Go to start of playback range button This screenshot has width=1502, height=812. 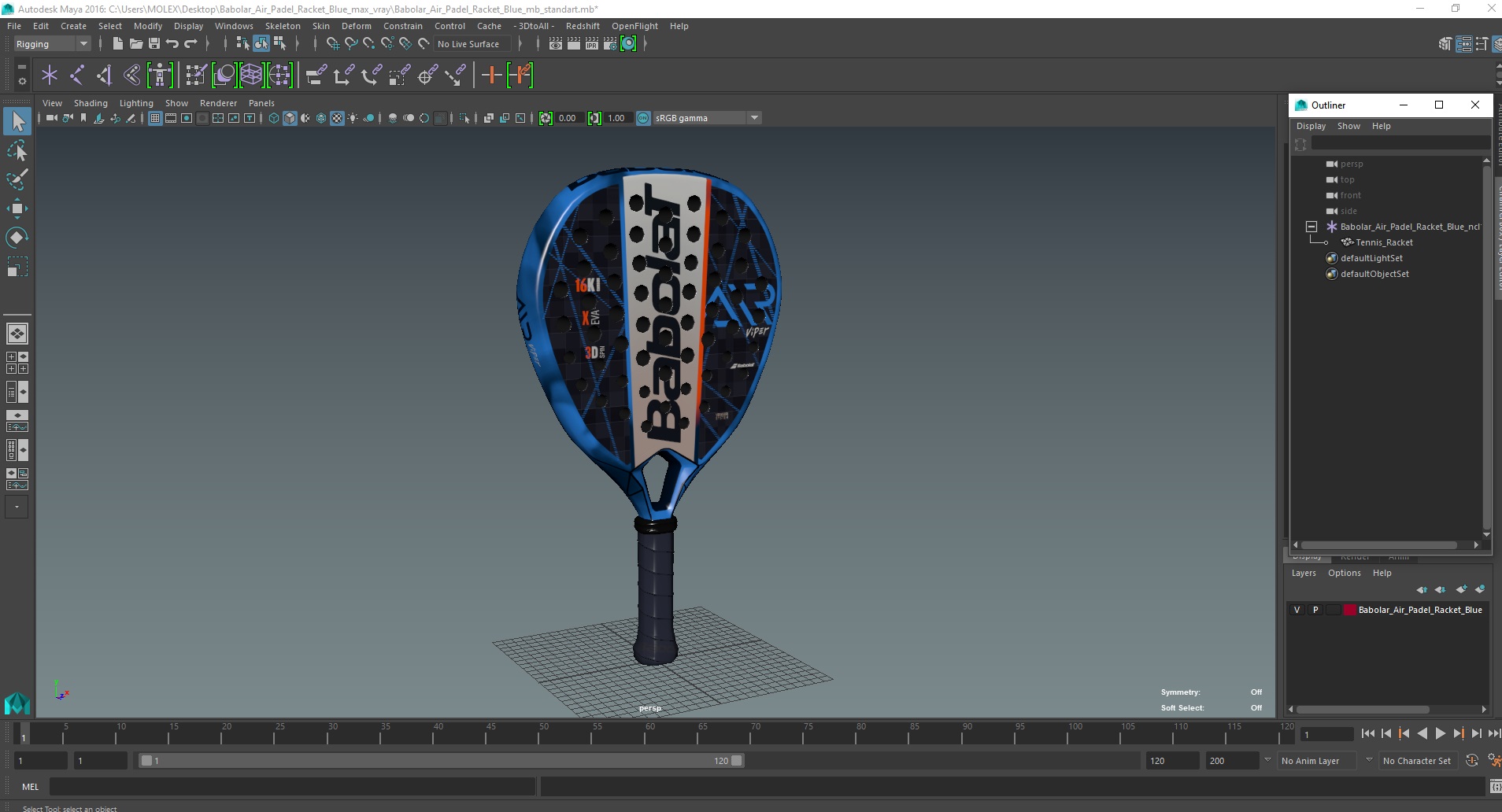point(1368,733)
